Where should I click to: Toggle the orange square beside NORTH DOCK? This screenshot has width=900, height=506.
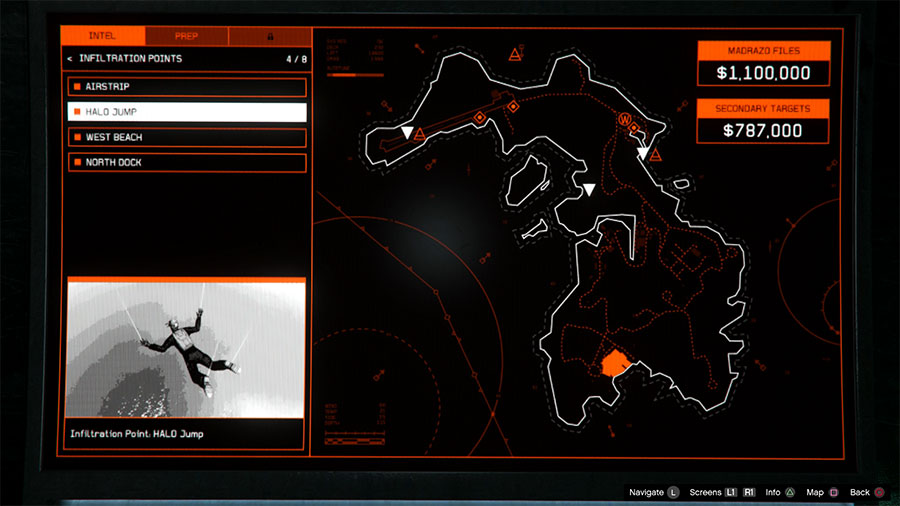coord(77,162)
